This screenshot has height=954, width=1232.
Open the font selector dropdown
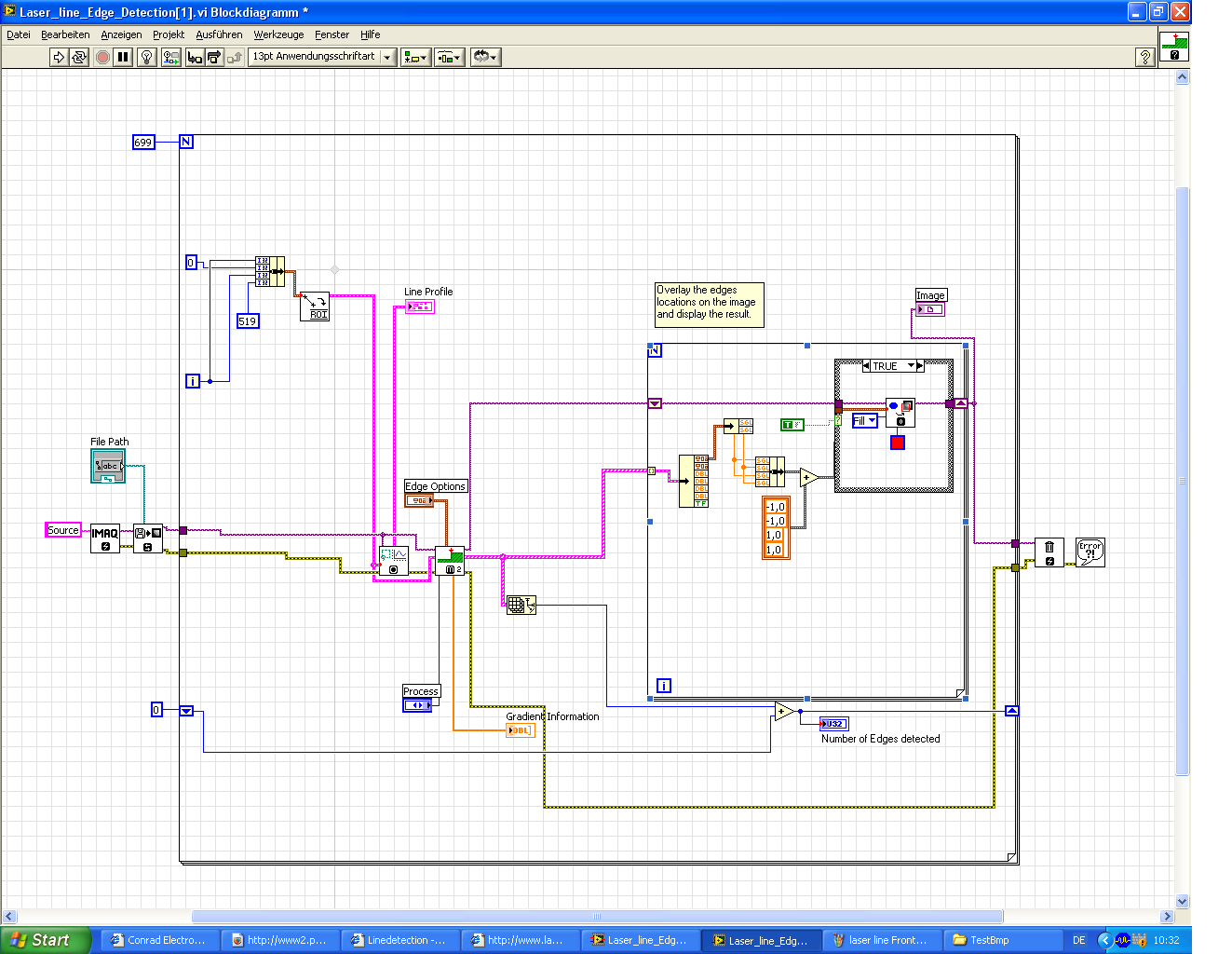pos(321,58)
